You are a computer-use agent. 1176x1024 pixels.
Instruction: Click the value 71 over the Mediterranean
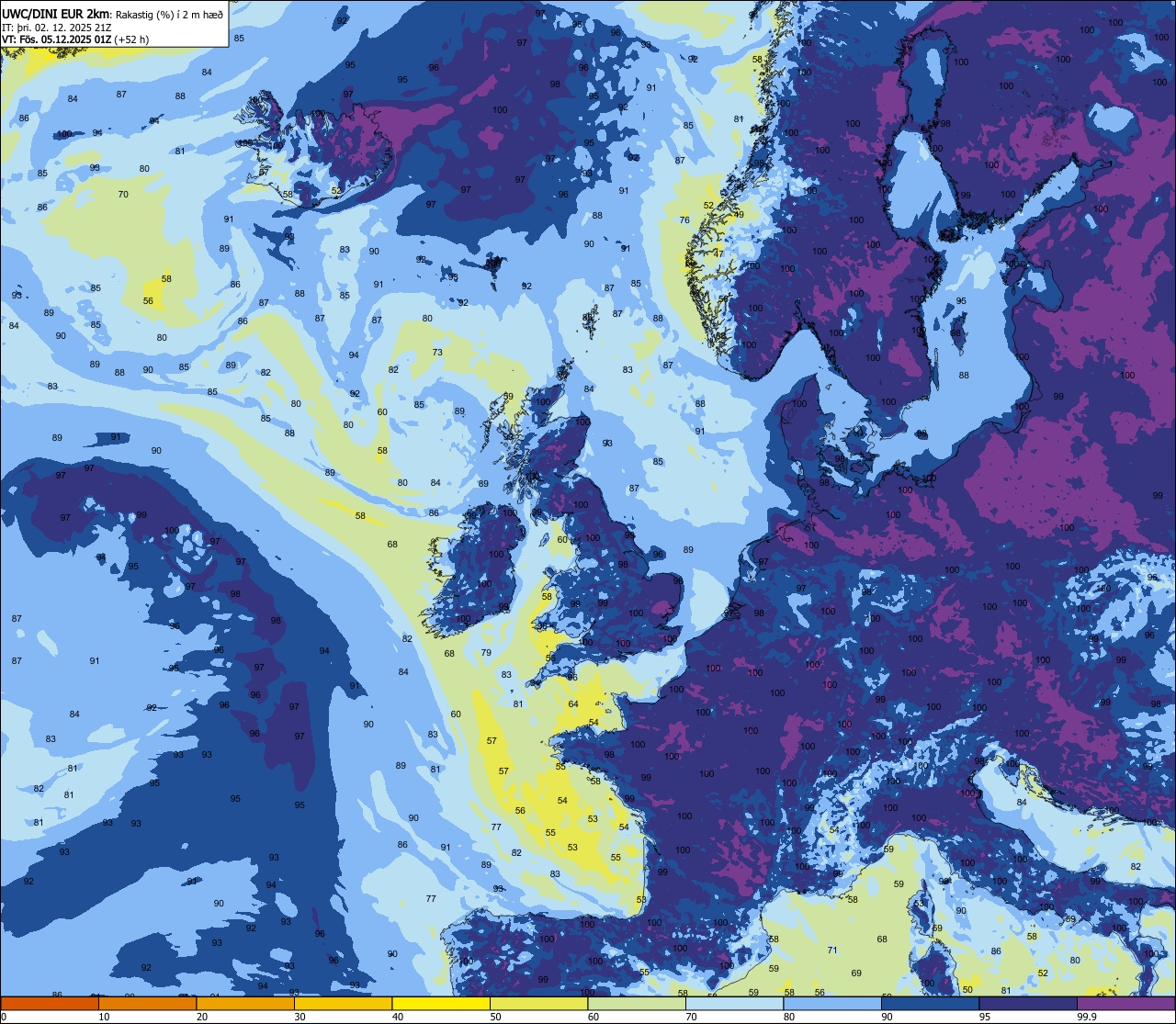pos(832,951)
